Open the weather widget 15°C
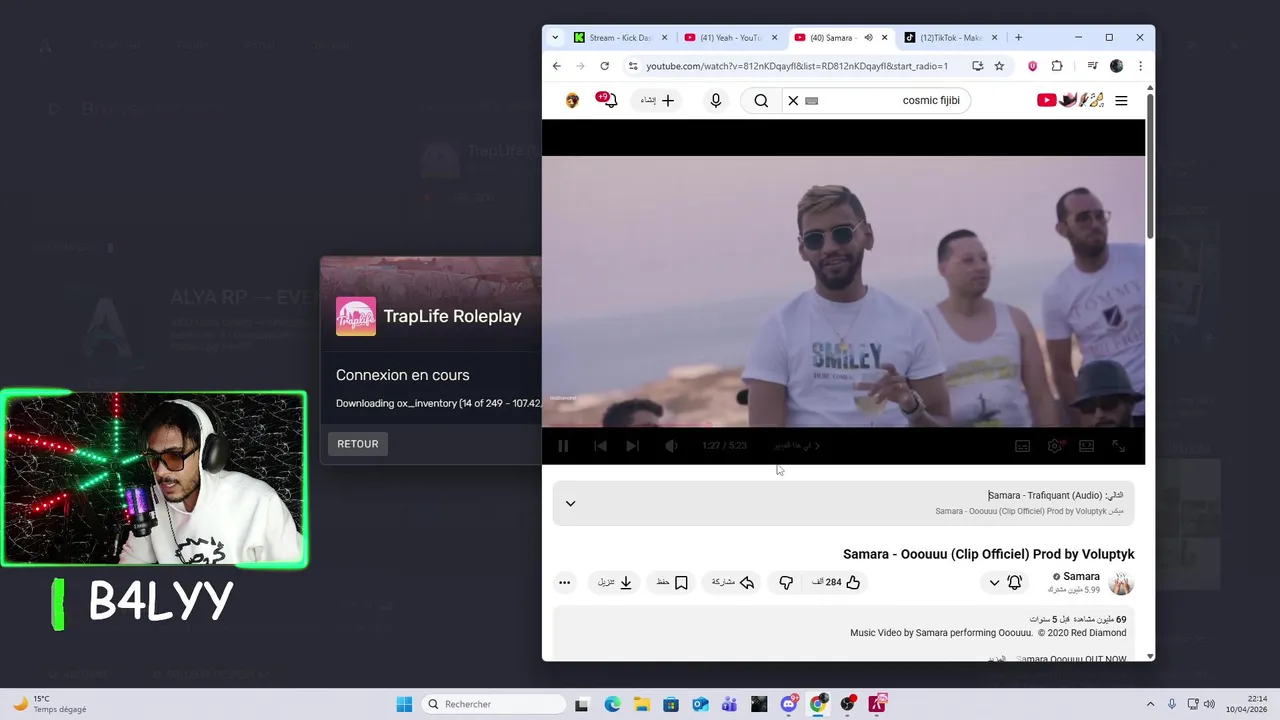This screenshot has height=720, width=1280. pyautogui.click(x=48, y=704)
